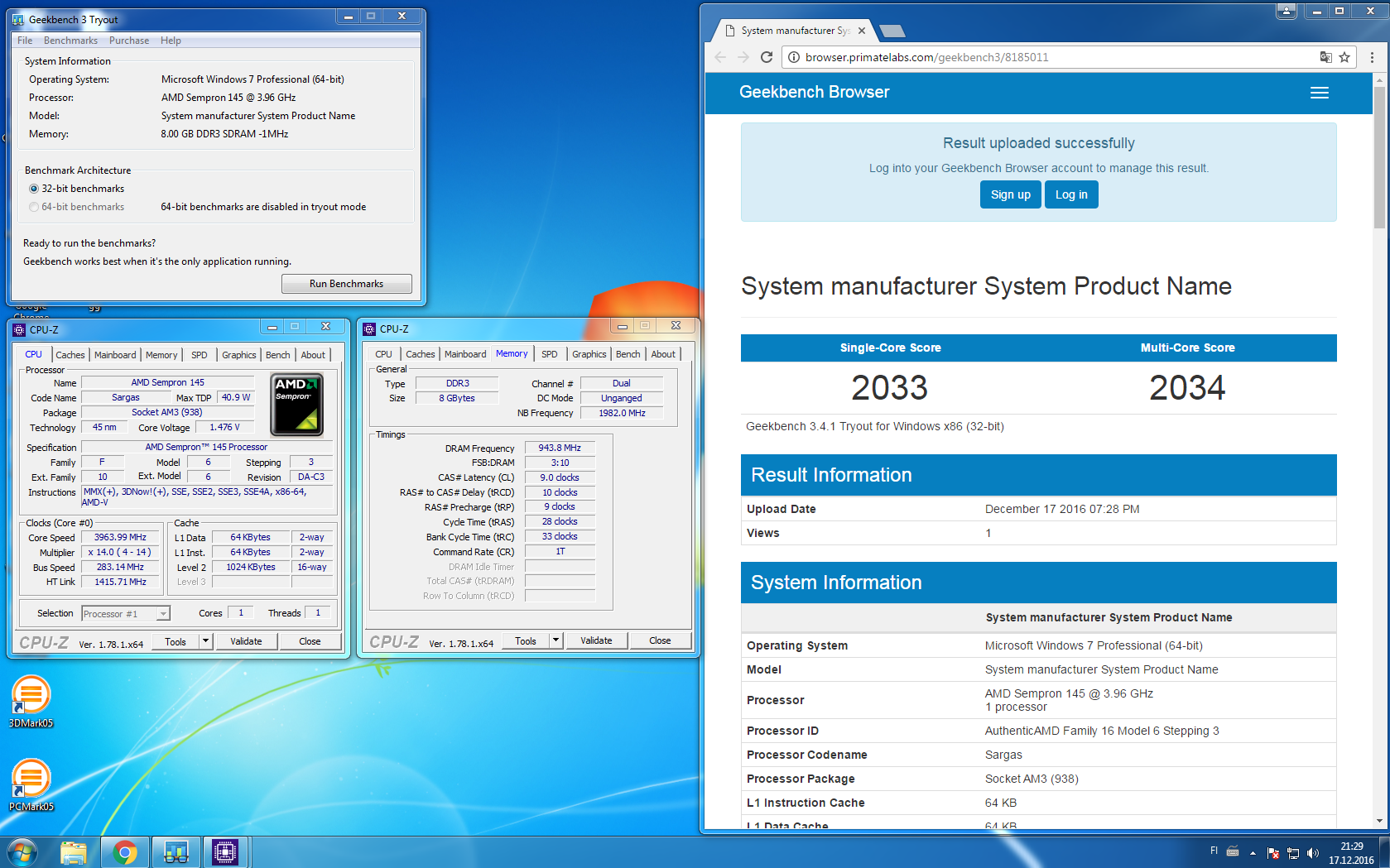This screenshot has width=1390, height=868.
Task: Open Tools dropdown arrow in left CPU-Z
Action: tap(206, 641)
